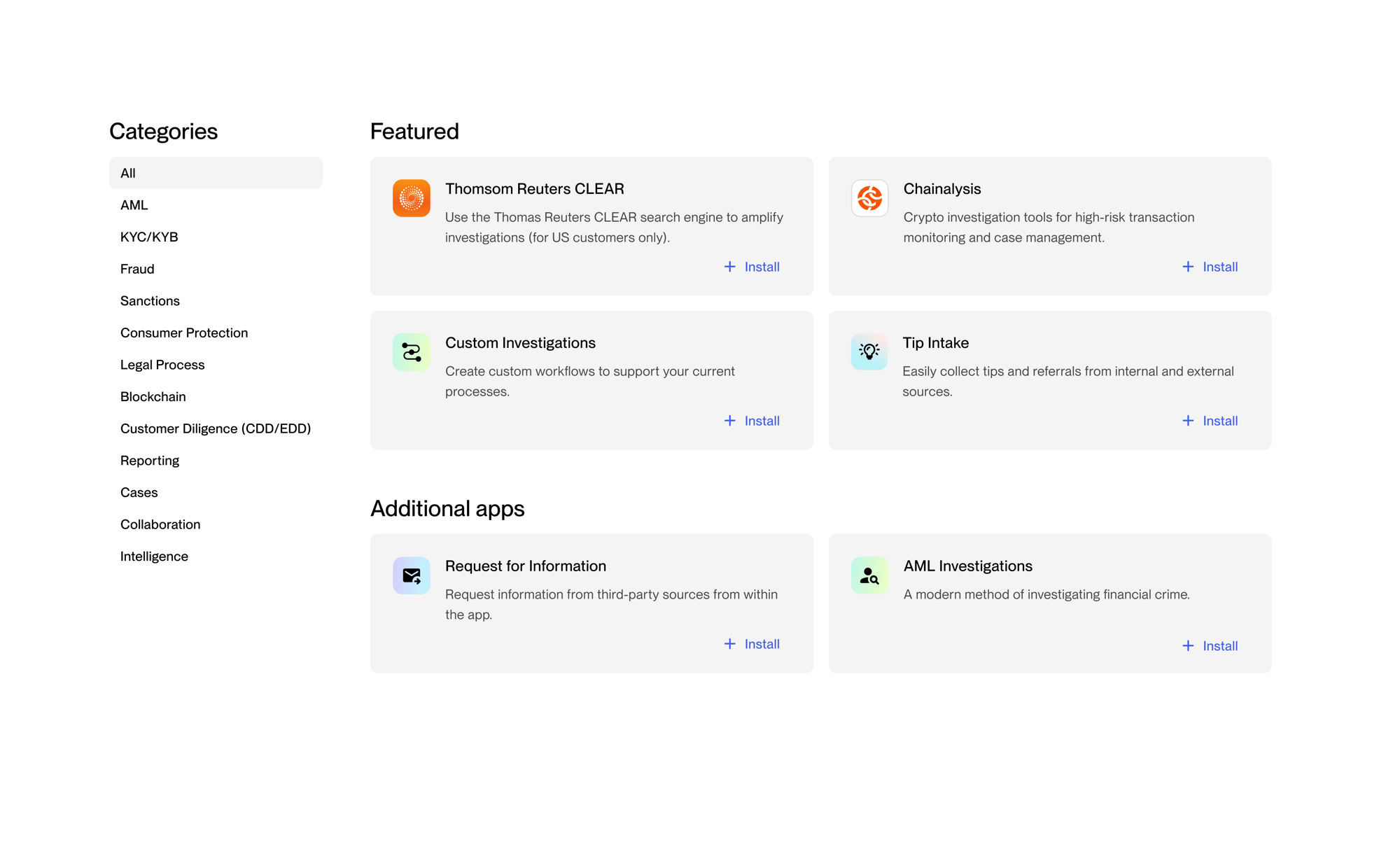Click the Featured section heading
This screenshot has width=1400, height=852.
(414, 132)
